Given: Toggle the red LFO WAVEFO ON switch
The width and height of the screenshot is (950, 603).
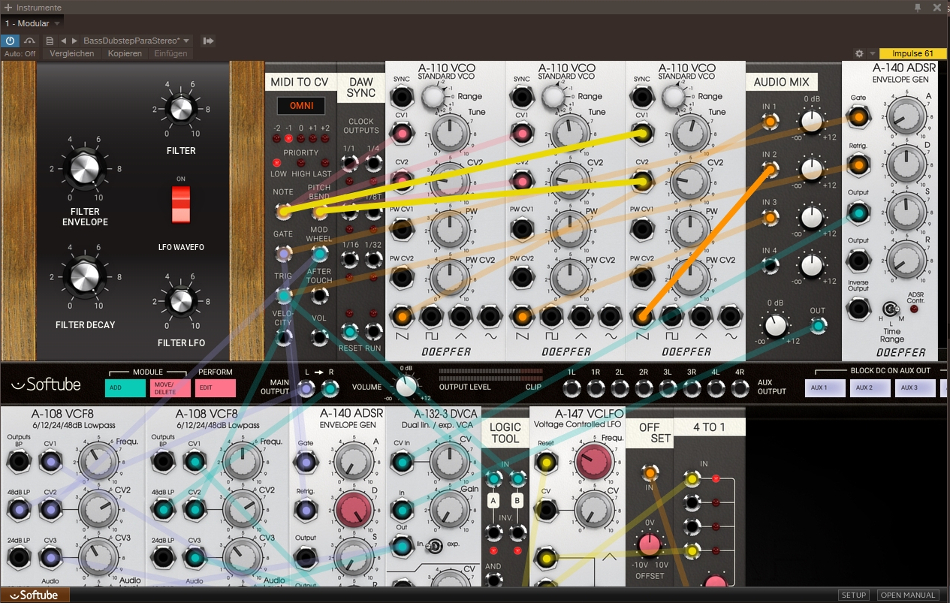Looking at the screenshot, I should point(181,204).
